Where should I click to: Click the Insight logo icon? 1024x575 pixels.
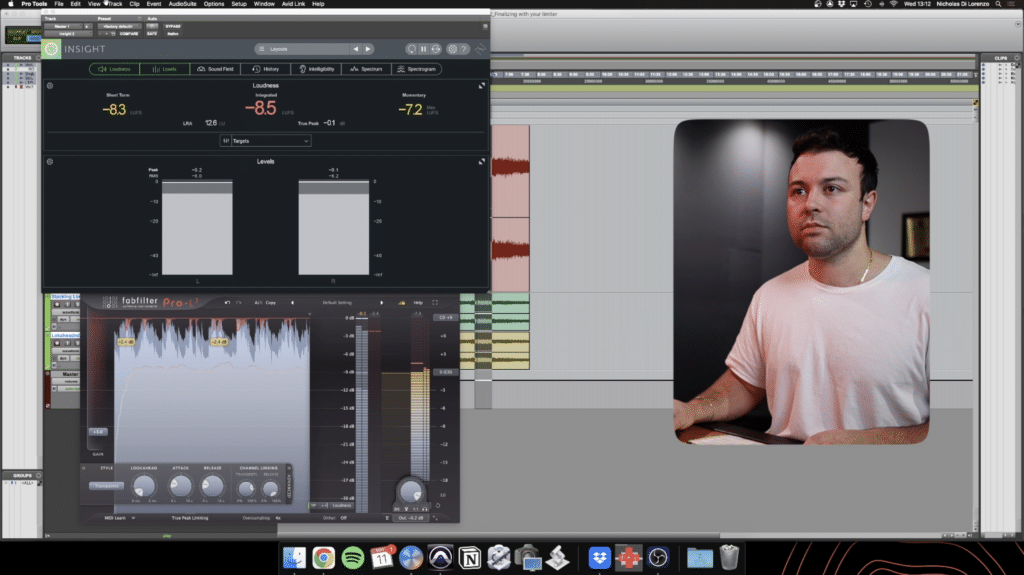click(51, 49)
